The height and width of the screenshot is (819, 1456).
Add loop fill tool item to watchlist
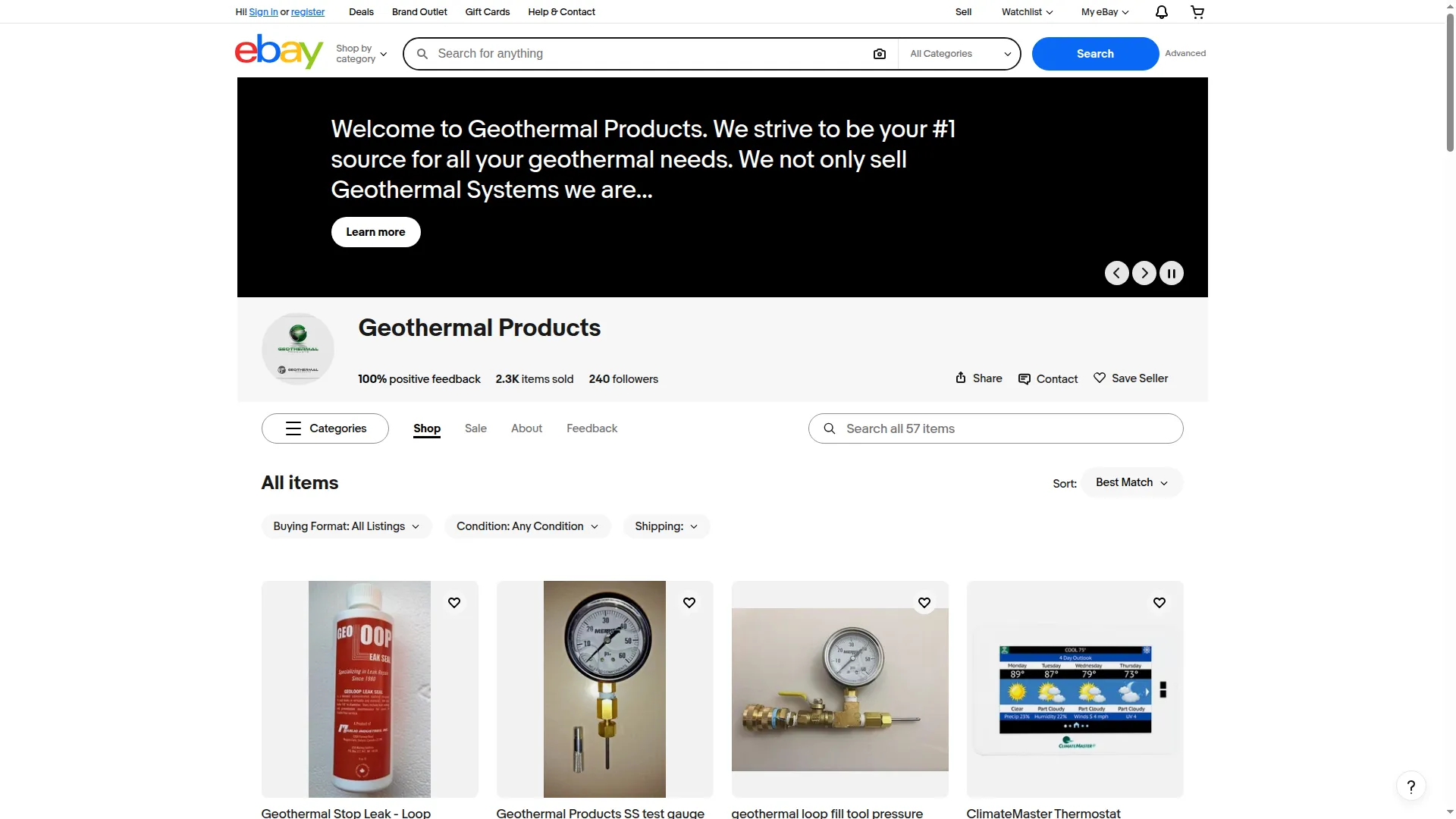(x=924, y=603)
